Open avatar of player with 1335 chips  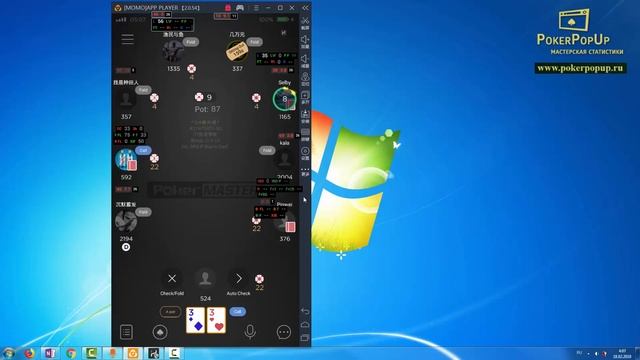(x=173, y=51)
